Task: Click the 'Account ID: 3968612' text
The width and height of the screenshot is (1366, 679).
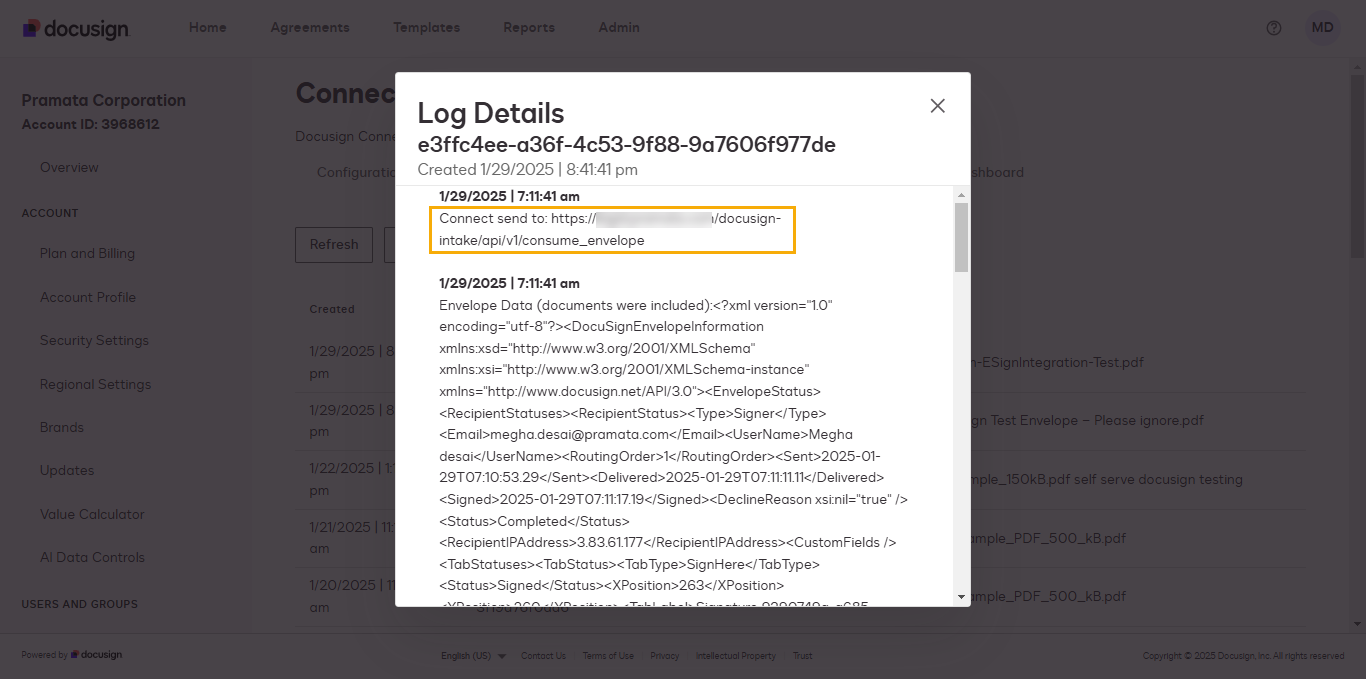Action: click(91, 125)
